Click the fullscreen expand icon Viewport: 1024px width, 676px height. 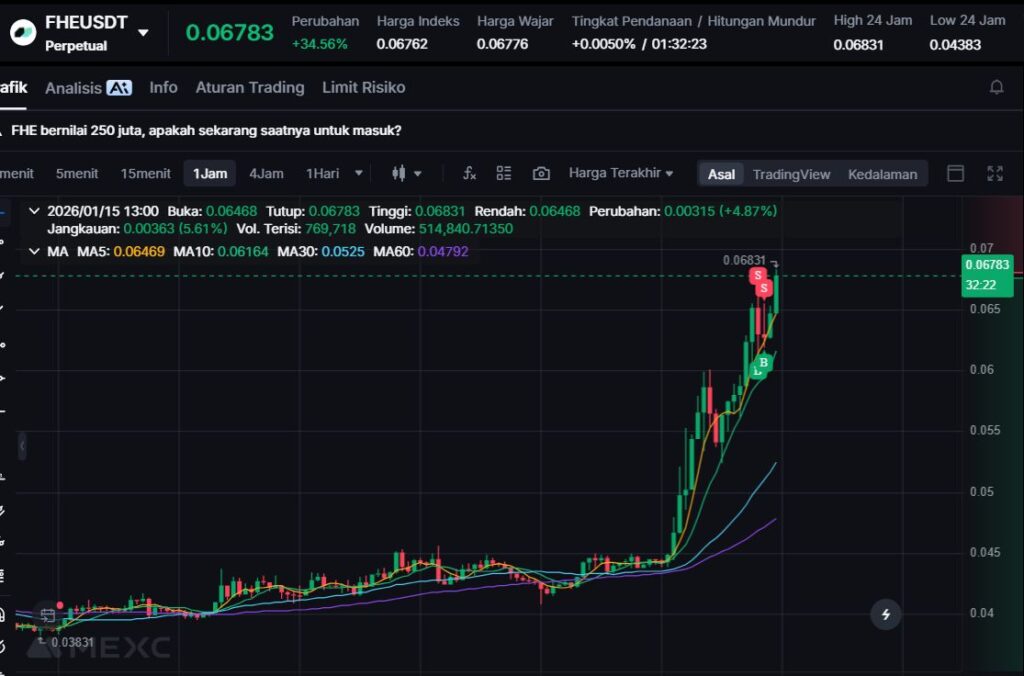point(994,173)
